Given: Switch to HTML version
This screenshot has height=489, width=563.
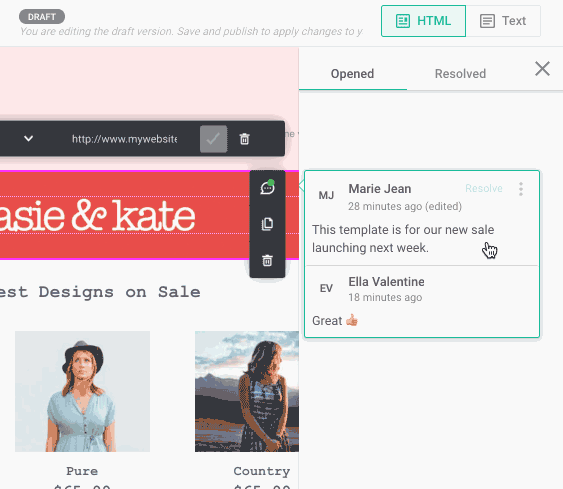Looking at the screenshot, I should (423, 21).
